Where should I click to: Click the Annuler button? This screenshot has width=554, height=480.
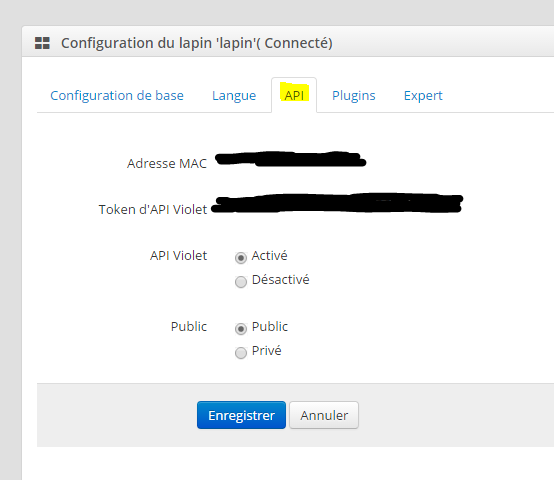point(324,415)
